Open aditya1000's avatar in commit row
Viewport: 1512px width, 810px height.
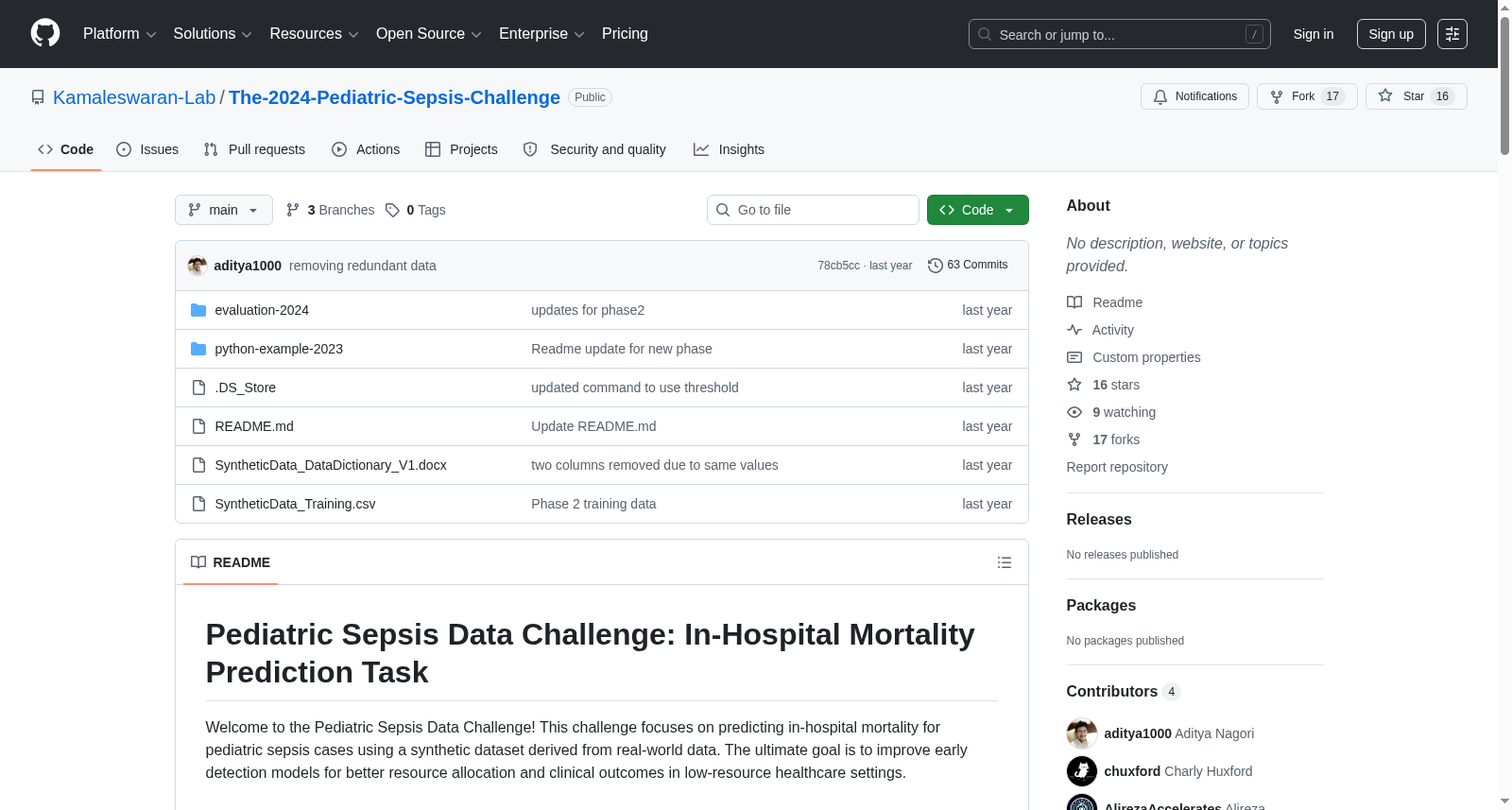tap(198, 266)
